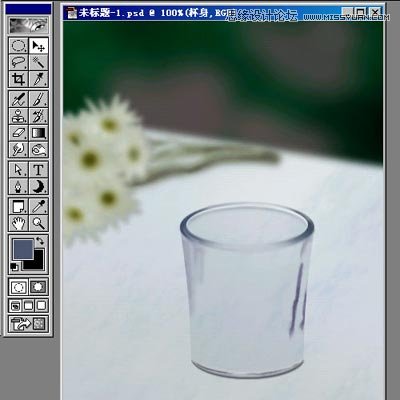Open the black background color swatch

(x=38, y=264)
